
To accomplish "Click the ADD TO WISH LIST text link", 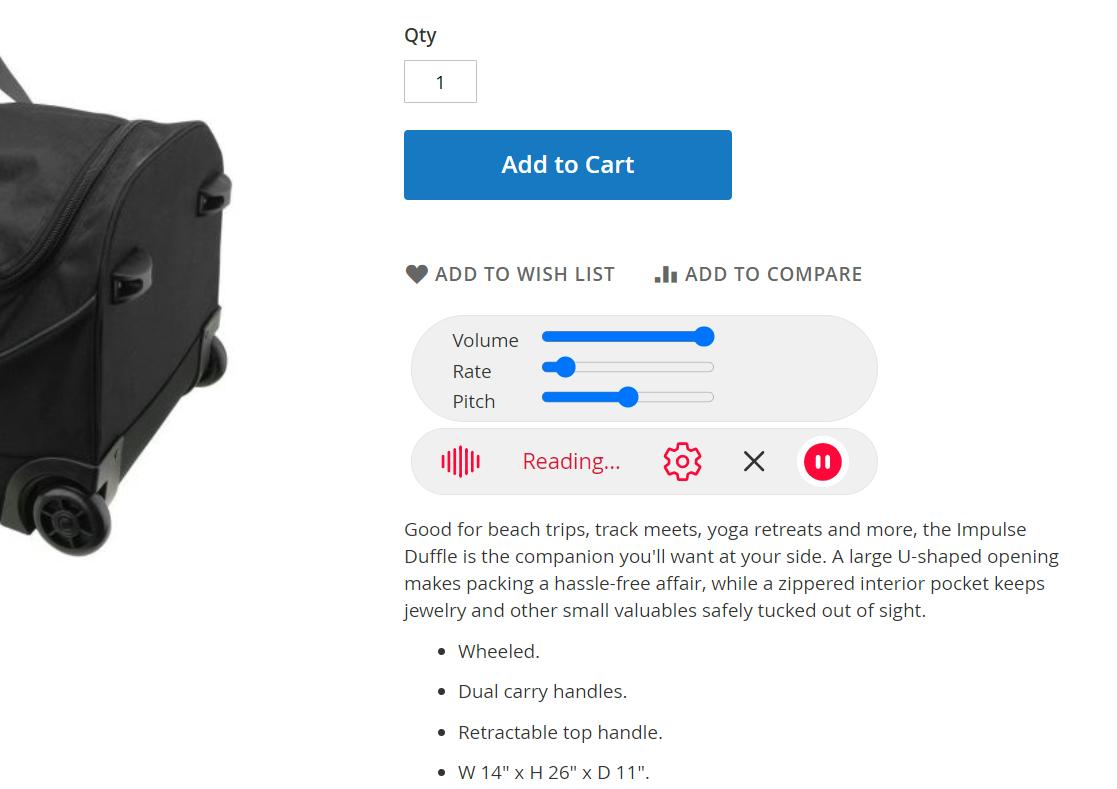I will pyautogui.click(x=524, y=274).
